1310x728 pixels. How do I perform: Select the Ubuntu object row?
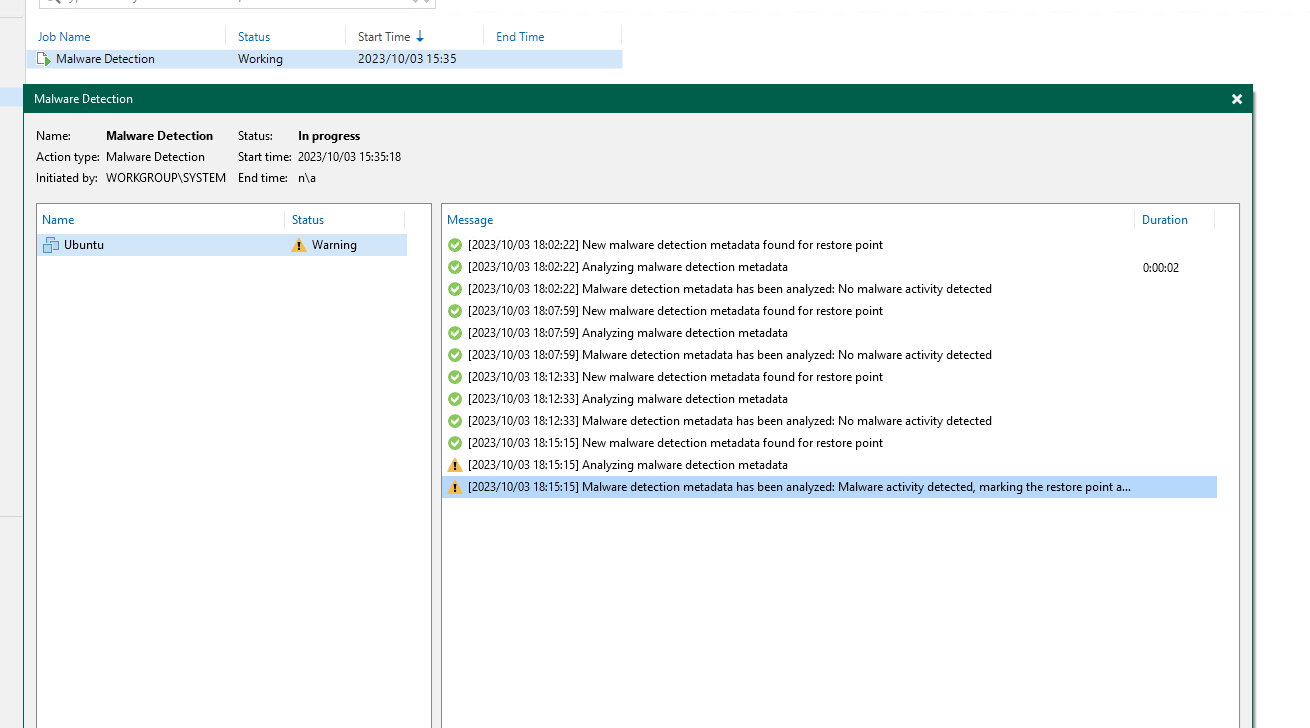tap(222, 245)
